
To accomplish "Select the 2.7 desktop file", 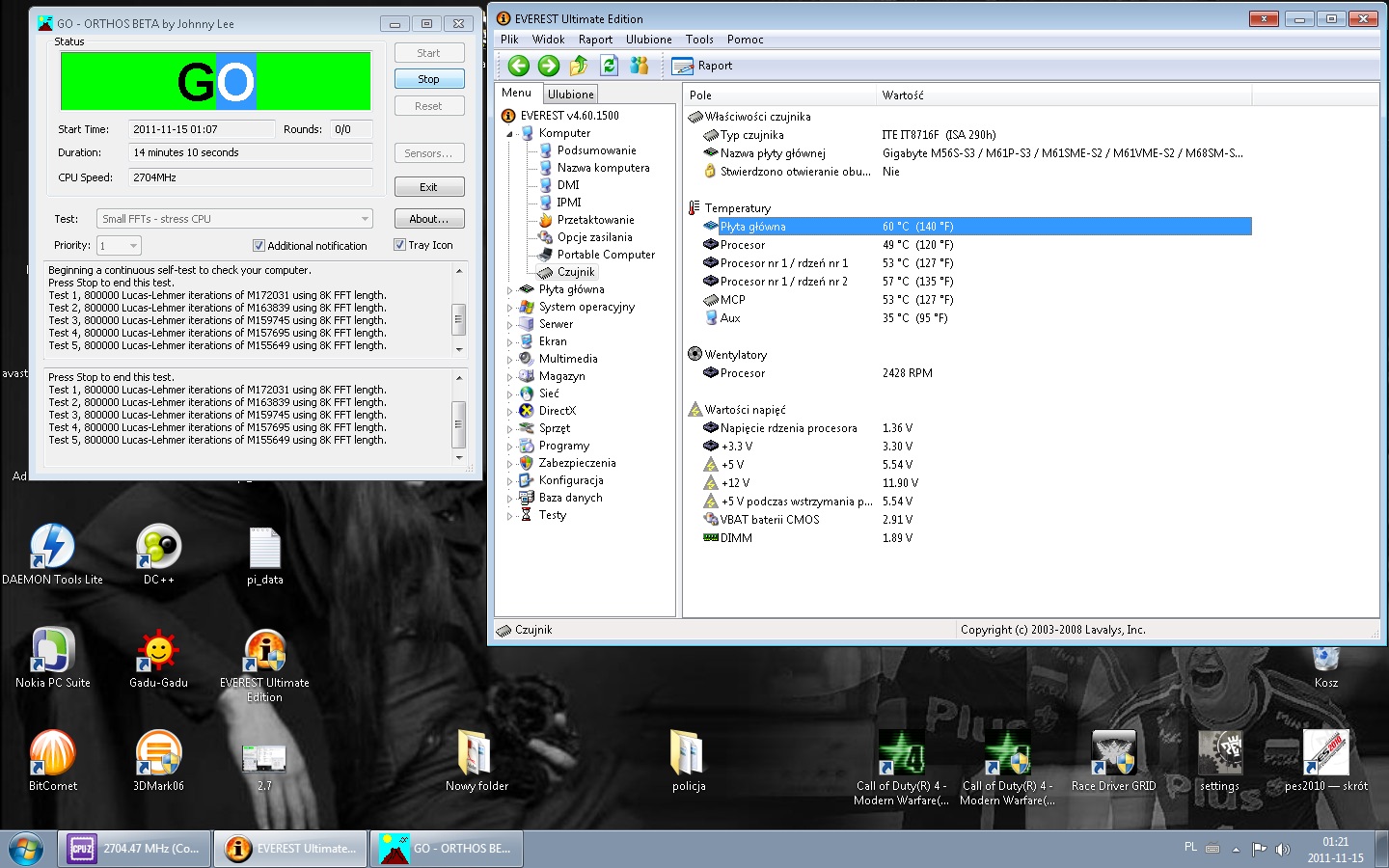I will click(264, 767).
